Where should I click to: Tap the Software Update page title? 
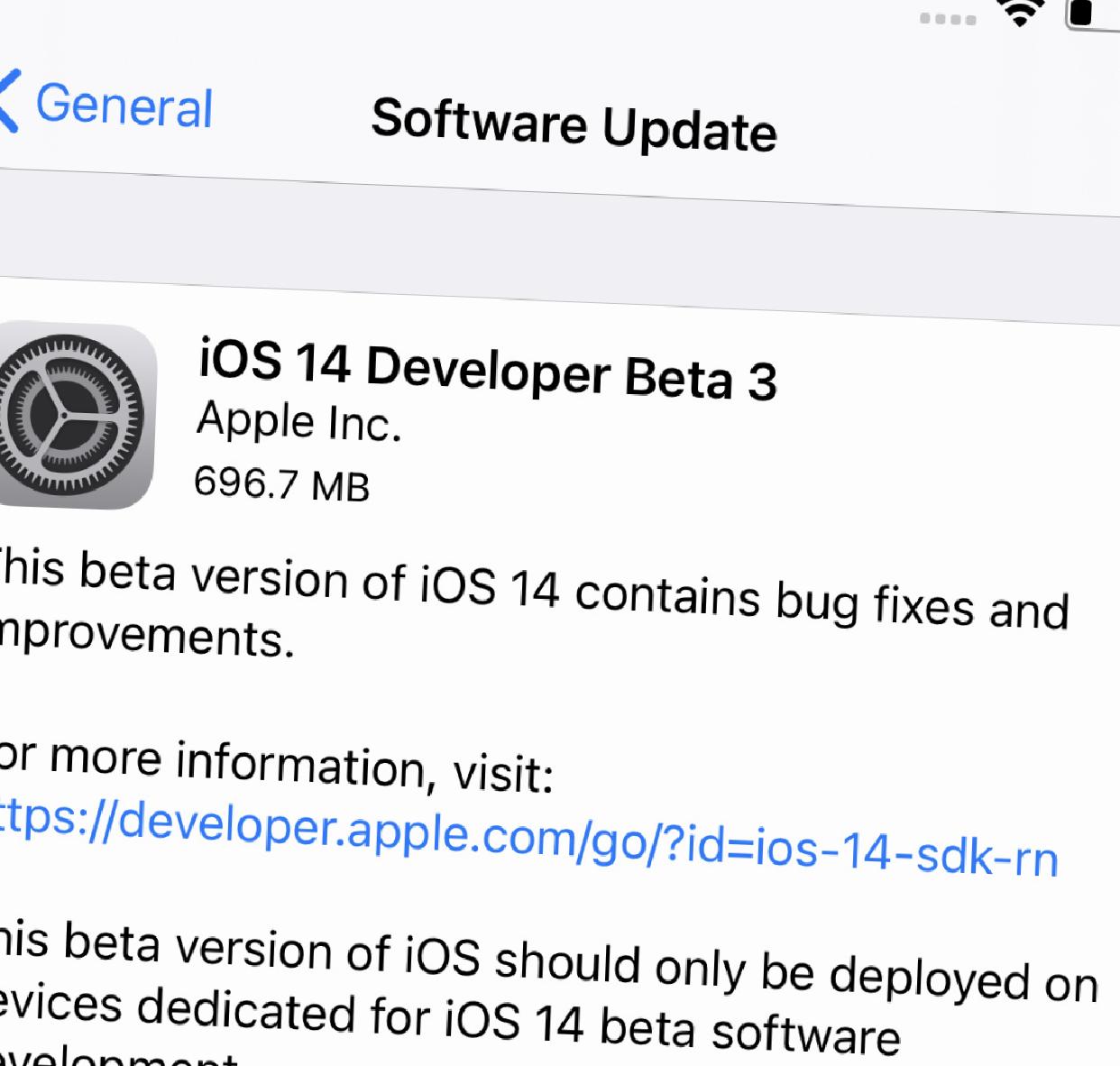pos(574,124)
